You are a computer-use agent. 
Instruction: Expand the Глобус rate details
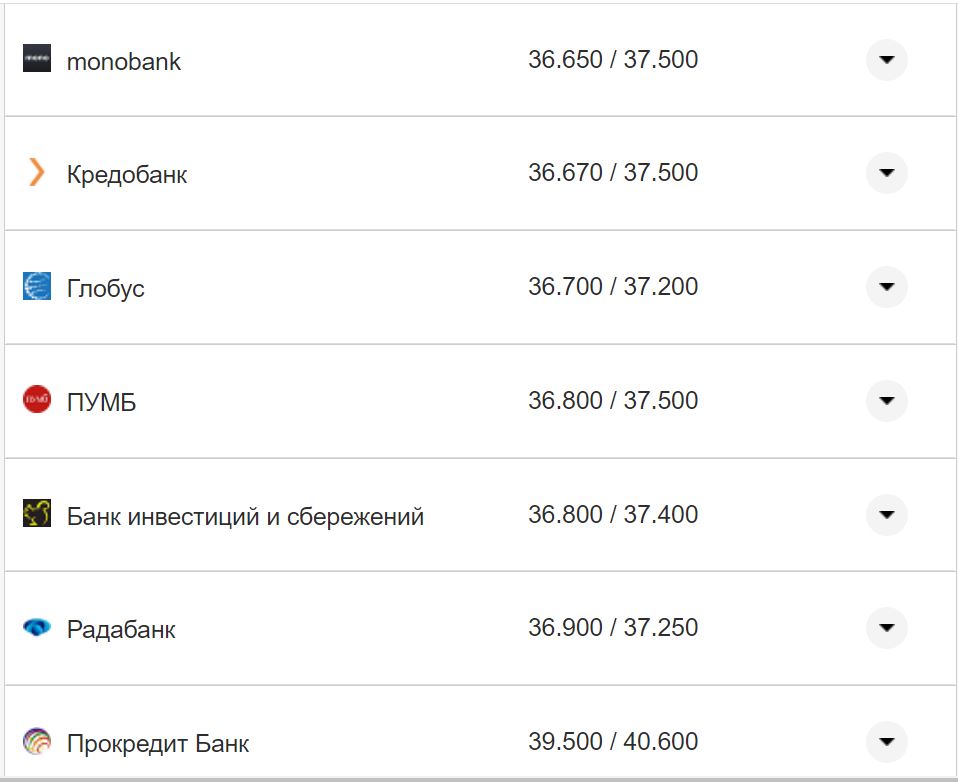(886, 287)
